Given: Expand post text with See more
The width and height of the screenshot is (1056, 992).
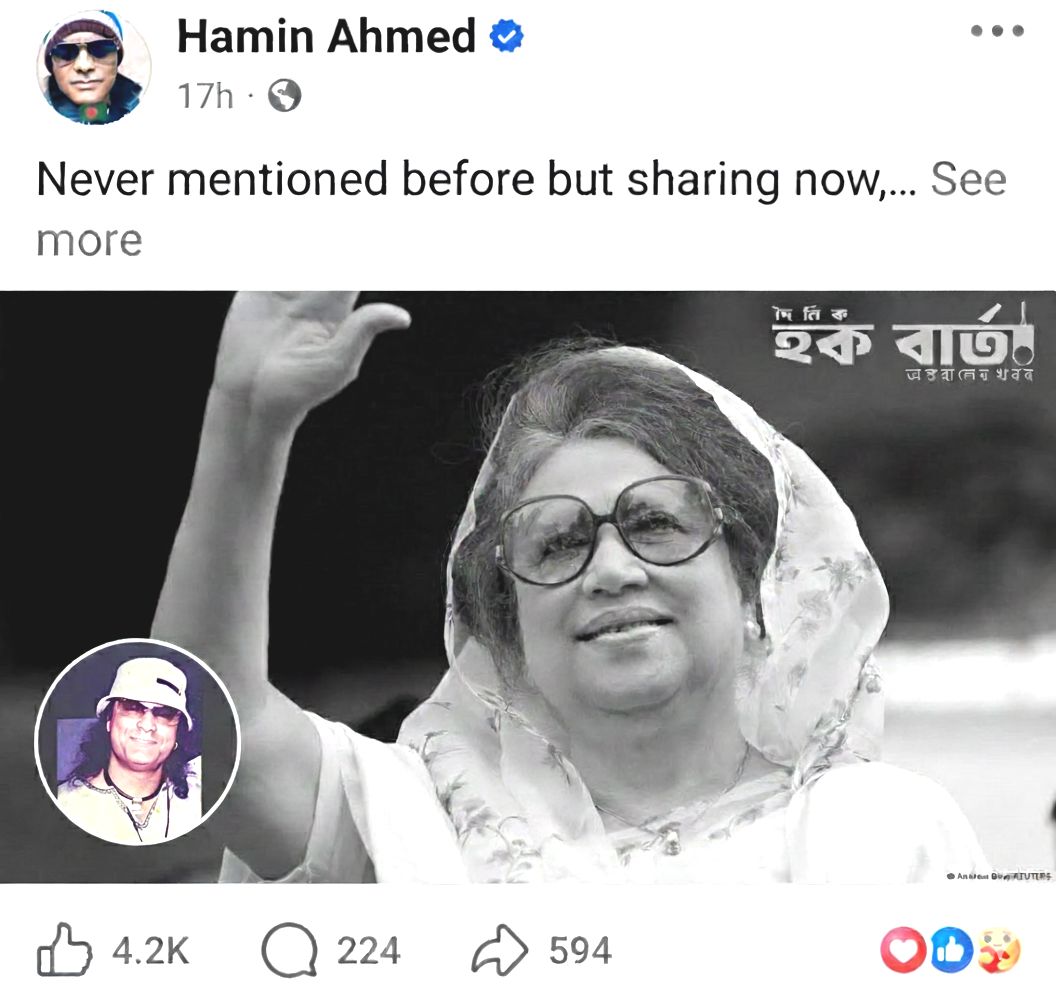Looking at the screenshot, I should [968, 180].
